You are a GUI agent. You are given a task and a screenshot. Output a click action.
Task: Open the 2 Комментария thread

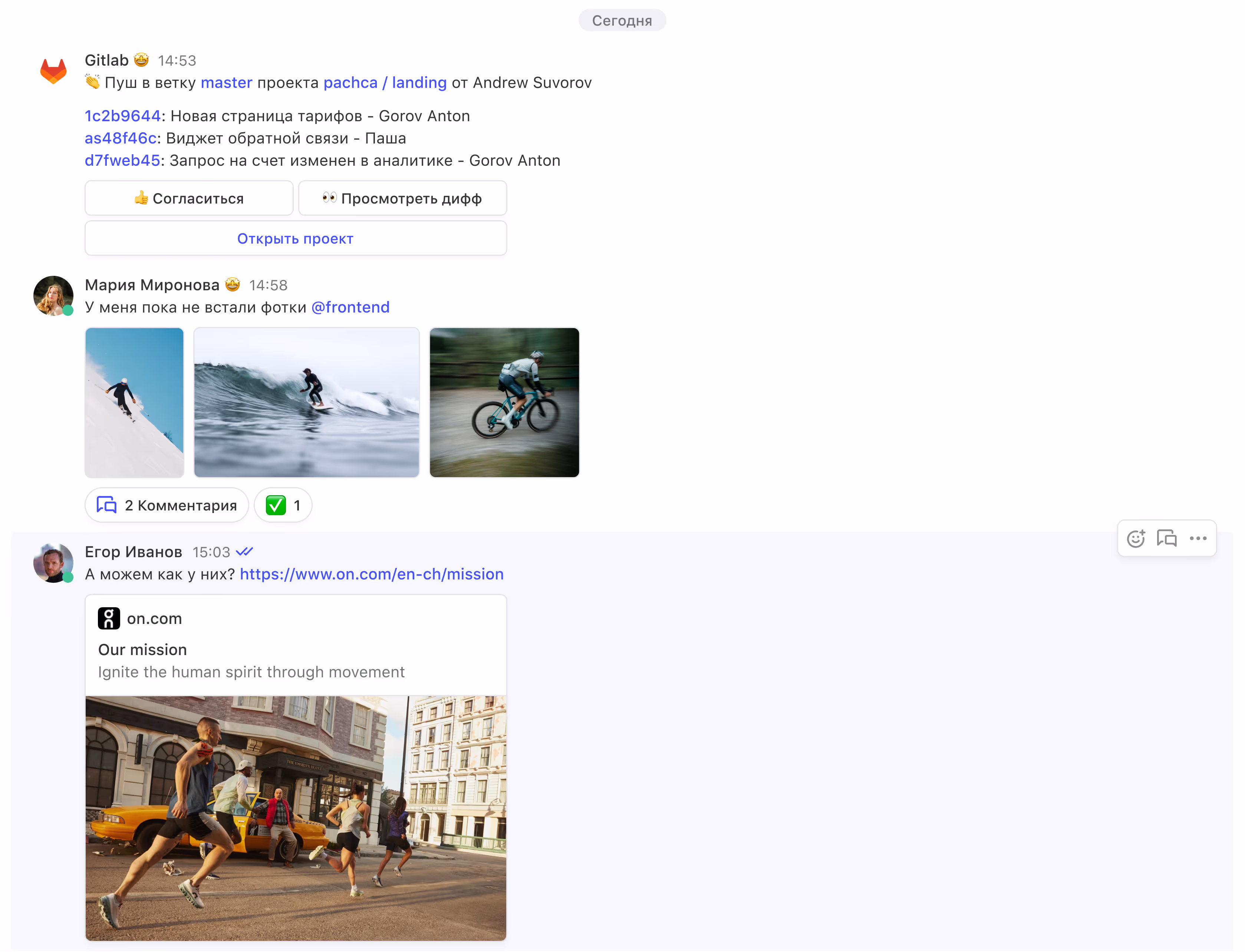(x=167, y=505)
